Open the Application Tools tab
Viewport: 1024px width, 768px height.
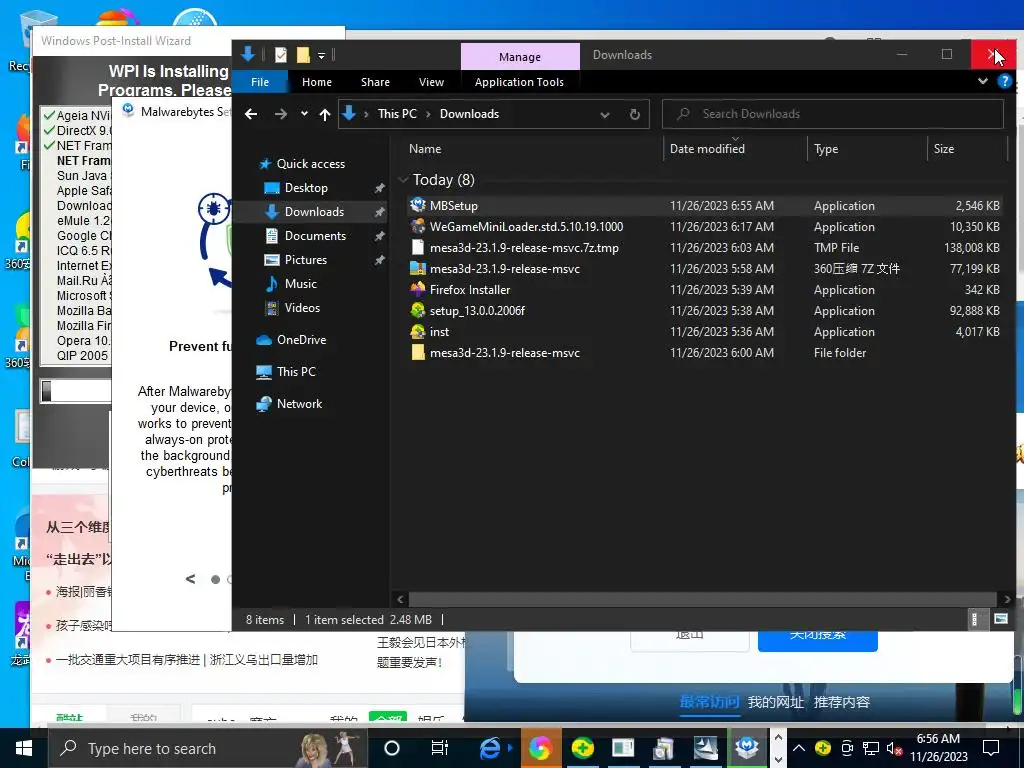pos(519,82)
